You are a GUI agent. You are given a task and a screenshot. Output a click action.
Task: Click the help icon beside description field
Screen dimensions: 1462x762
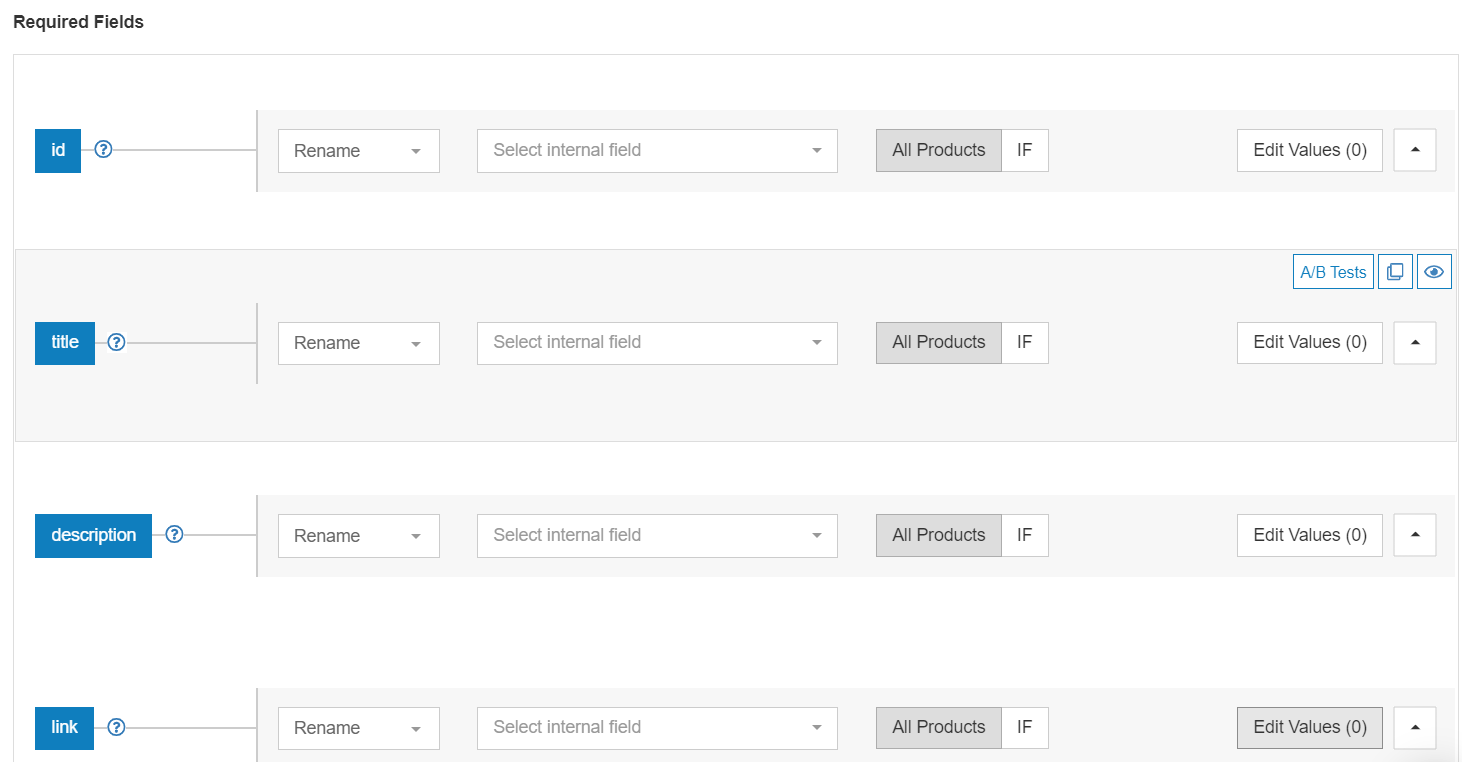coord(174,535)
